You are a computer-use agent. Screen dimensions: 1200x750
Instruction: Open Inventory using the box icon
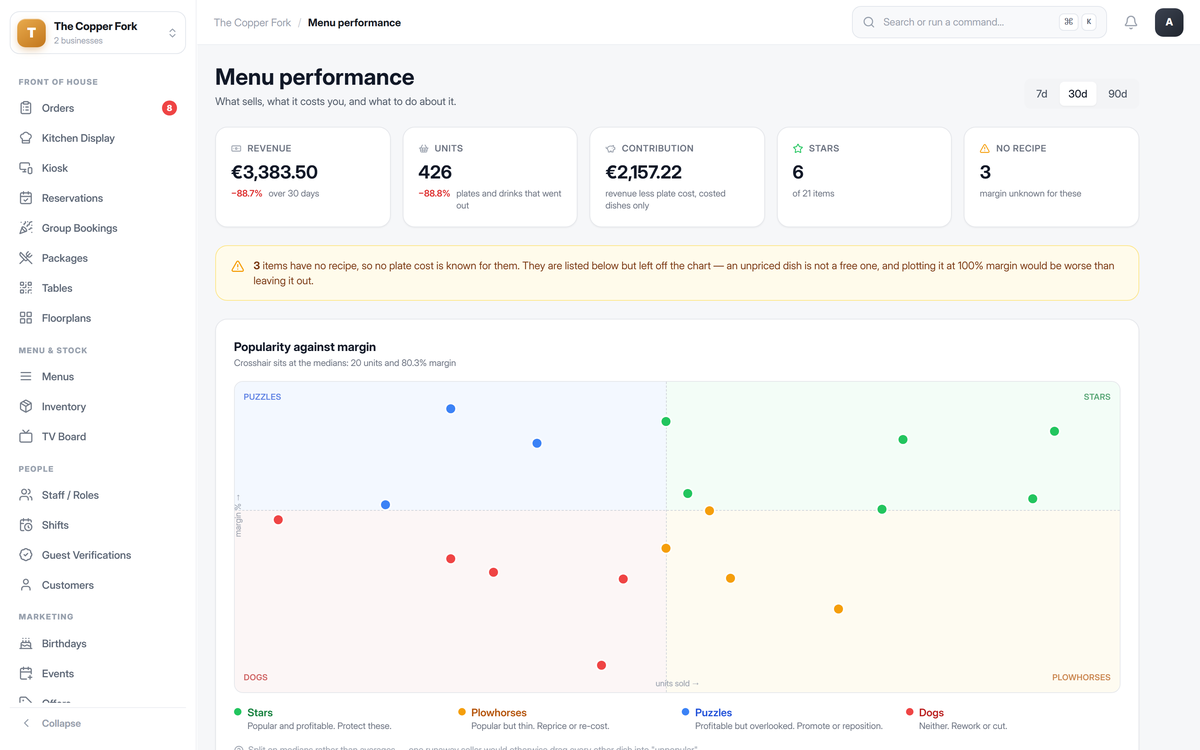26,407
